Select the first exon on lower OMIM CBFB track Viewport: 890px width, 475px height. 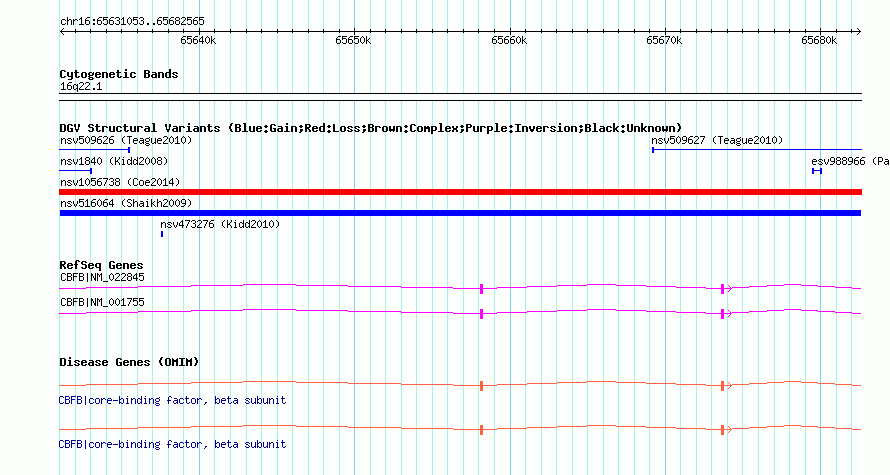[x=481, y=430]
